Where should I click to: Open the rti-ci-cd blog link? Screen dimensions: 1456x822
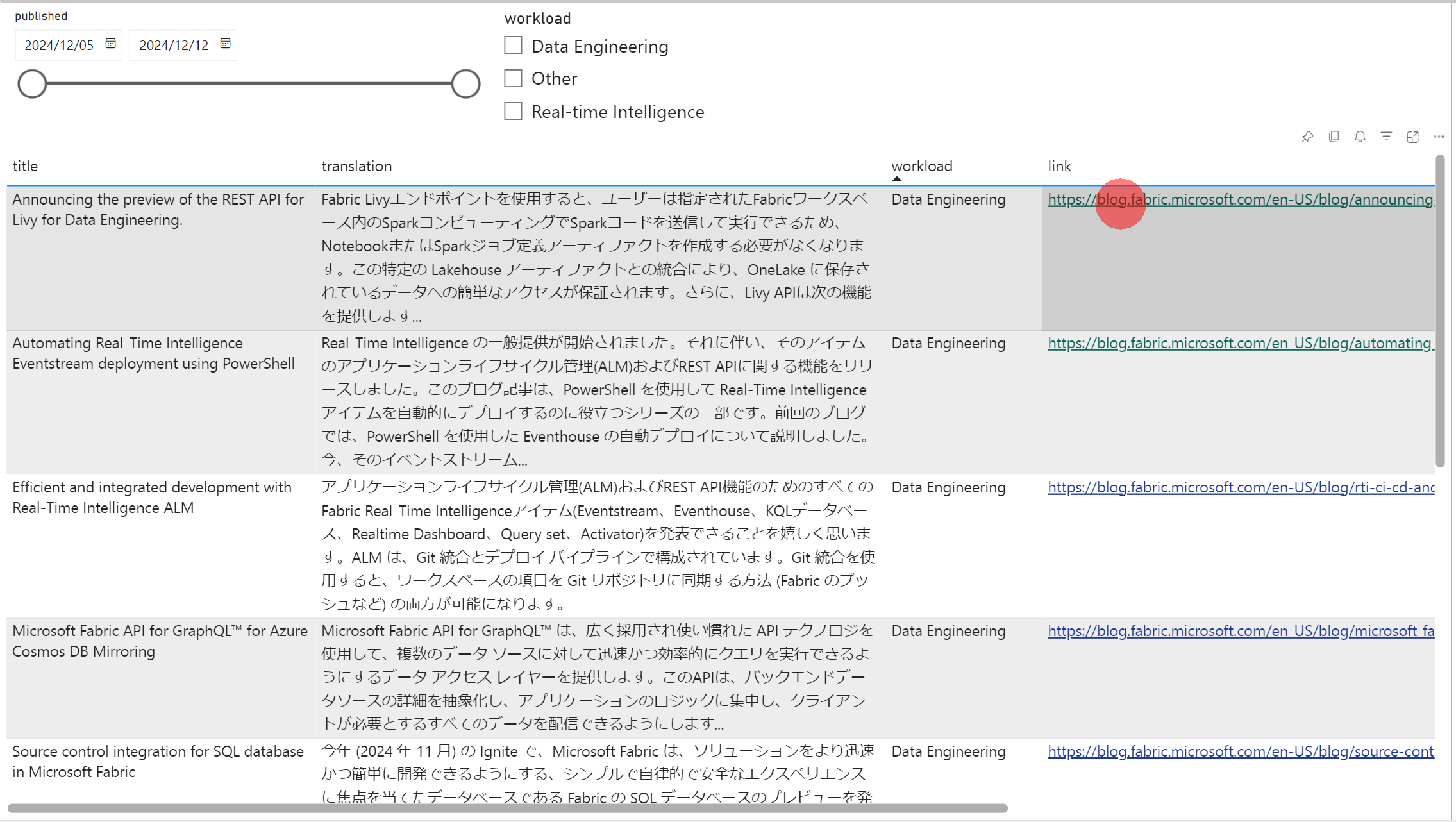pyautogui.click(x=1240, y=487)
